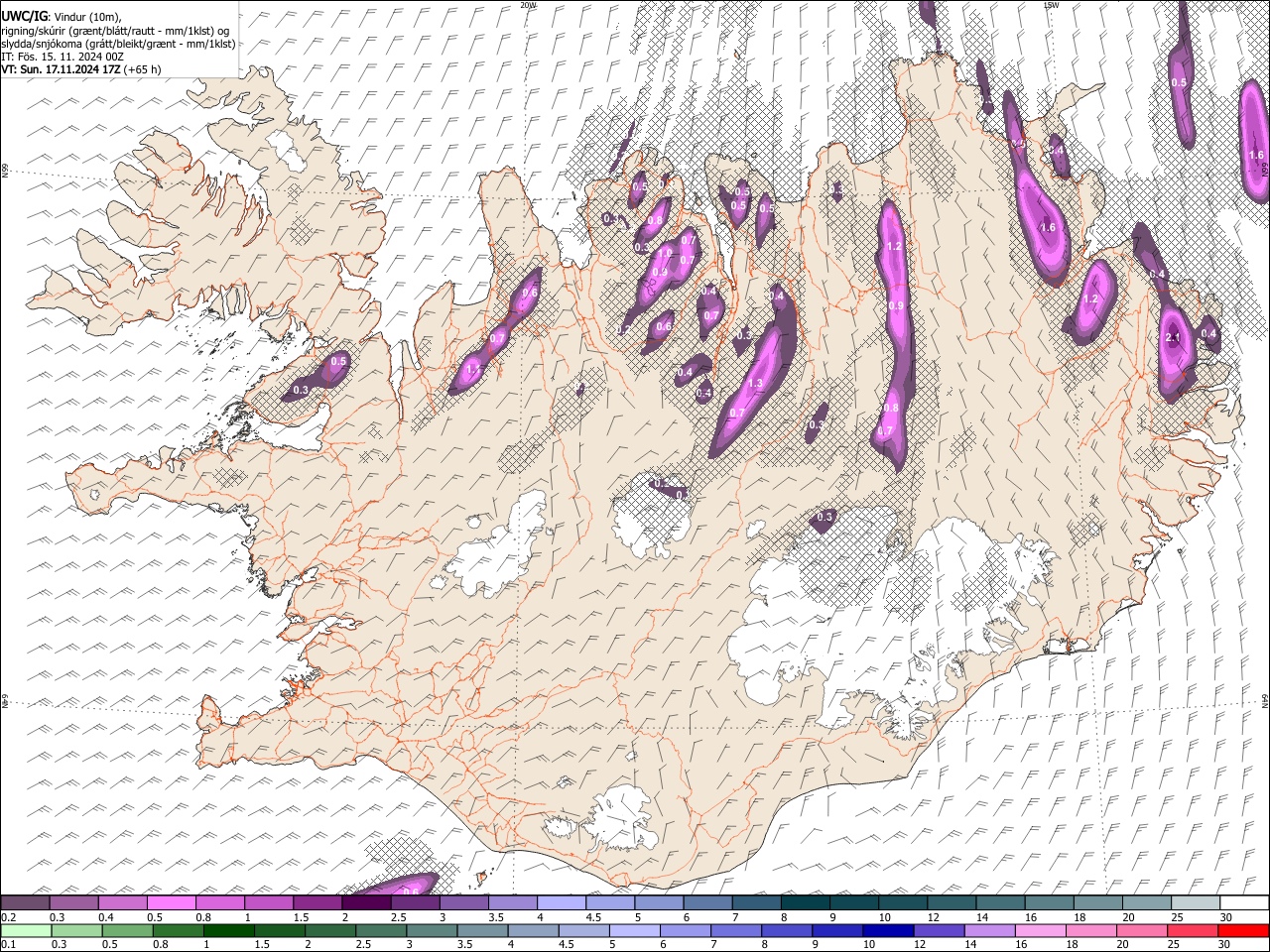Click the 20W longitude label
The image size is (1270, 952).
528,5
